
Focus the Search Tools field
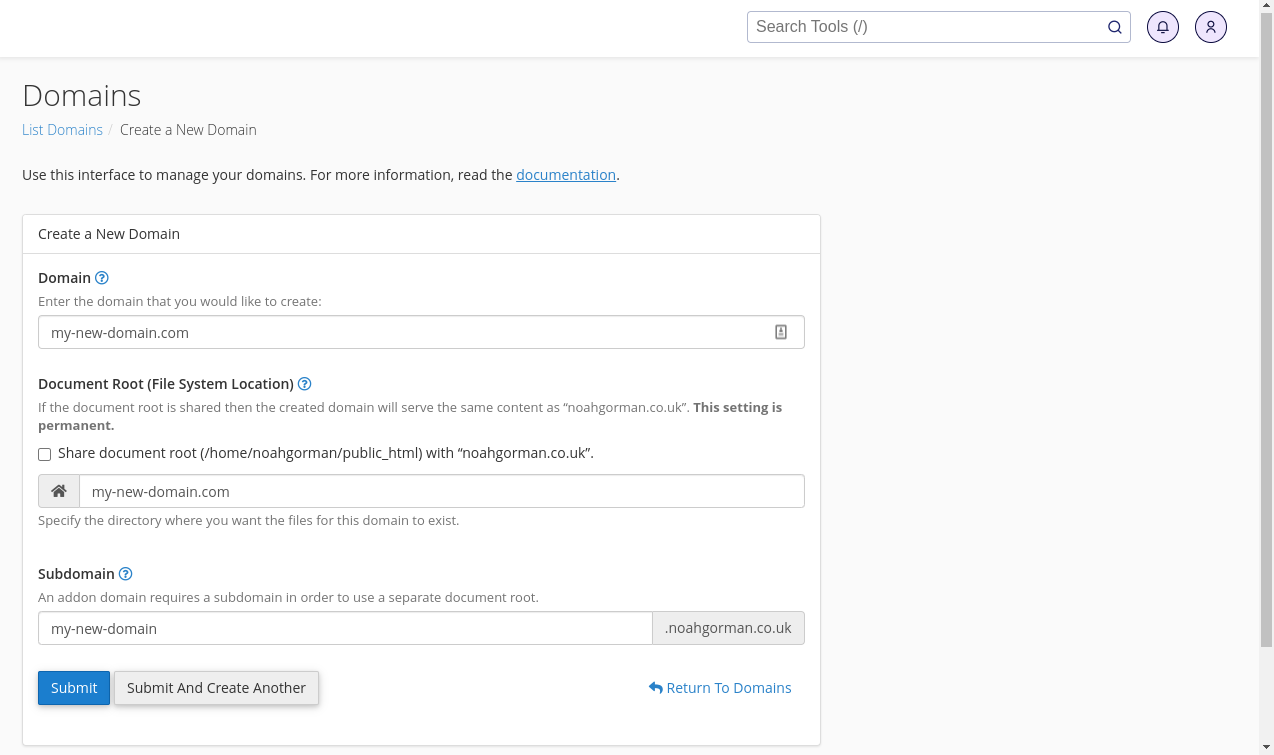click(925, 27)
